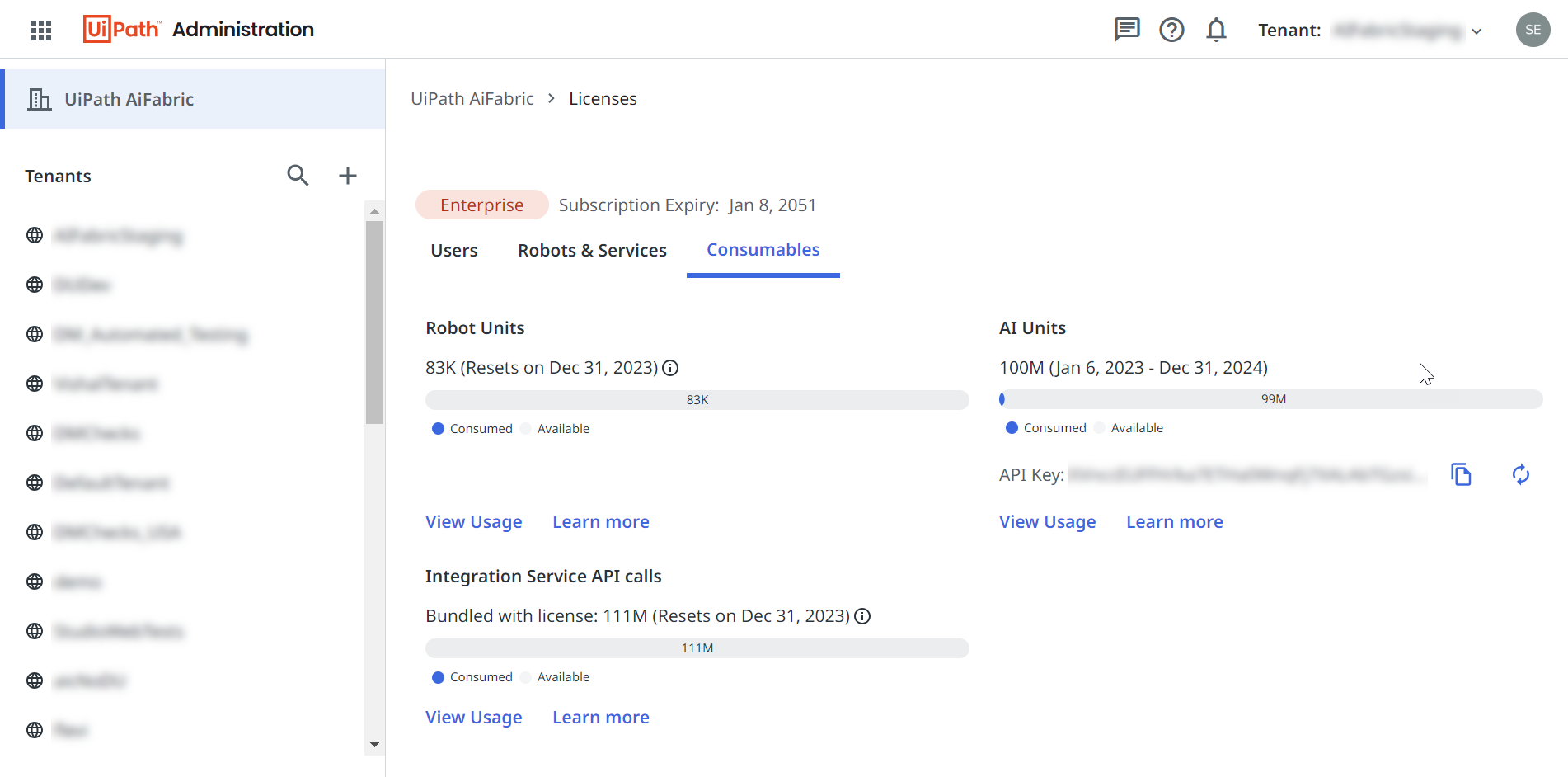Click the 'API Key:' label
Viewport: 1568px width, 777px height.
pos(1031,475)
